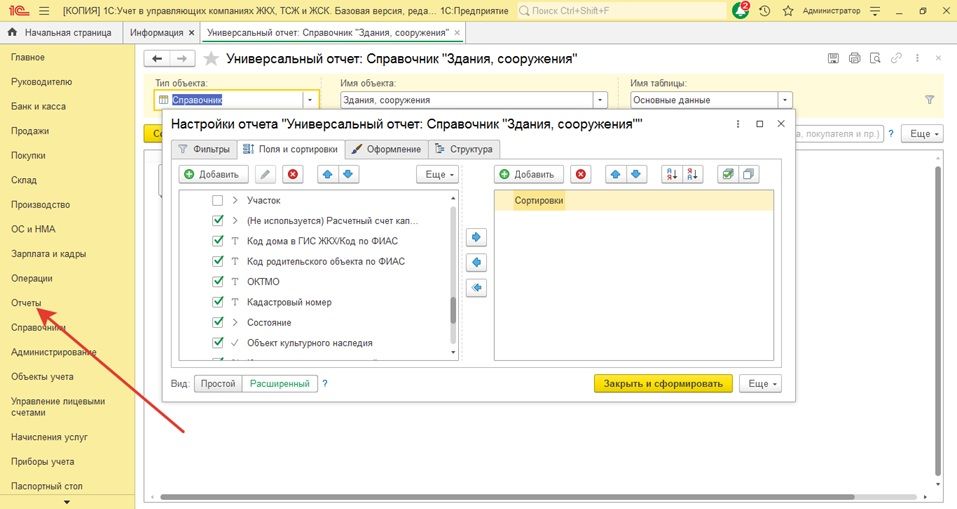Image resolution: width=957 pixels, height=509 pixels.
Task: Select Простой view mode
Action: click(x=217, y=383)
